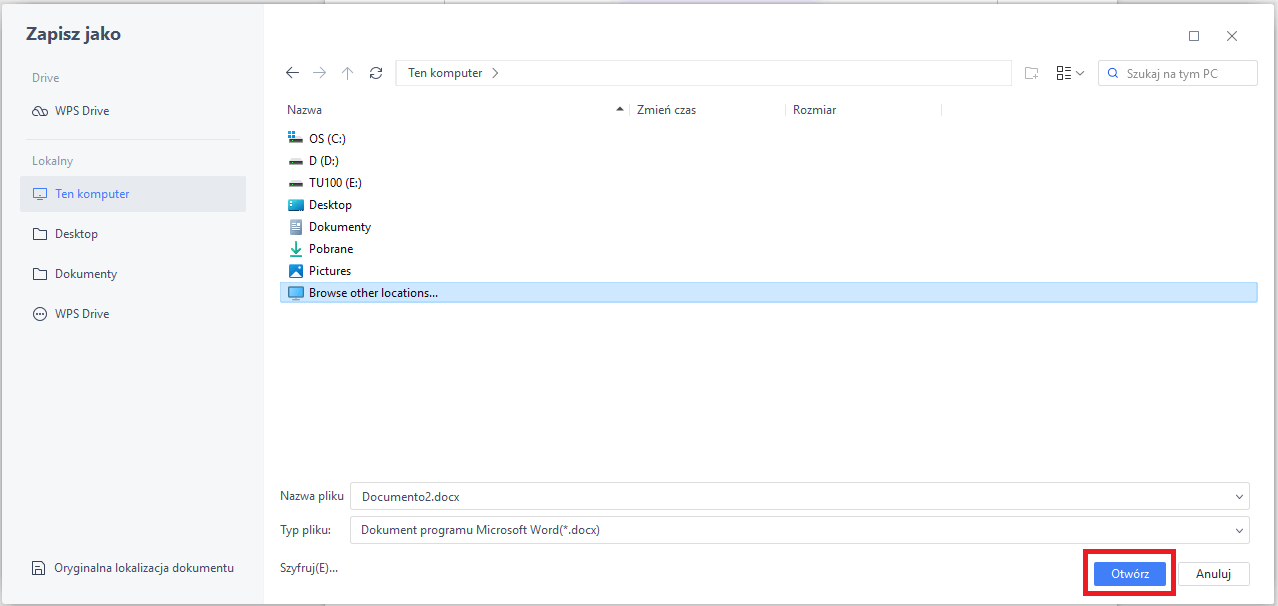Click the up-one-level arrow icon
Viewport: 1278px width, 606px height.
click(348, 73)
